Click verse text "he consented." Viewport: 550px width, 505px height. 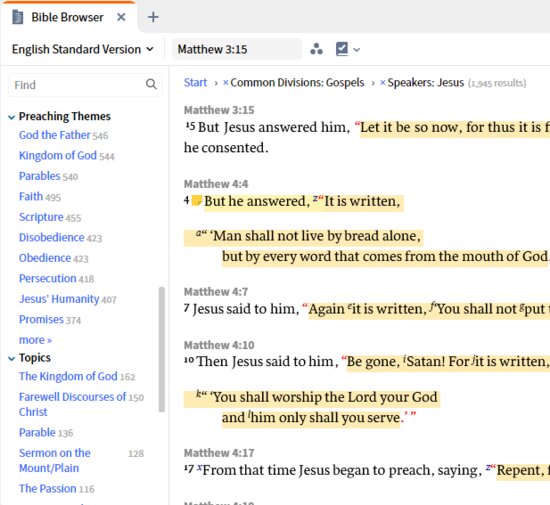pyautogui.click(x=226, y=148)
